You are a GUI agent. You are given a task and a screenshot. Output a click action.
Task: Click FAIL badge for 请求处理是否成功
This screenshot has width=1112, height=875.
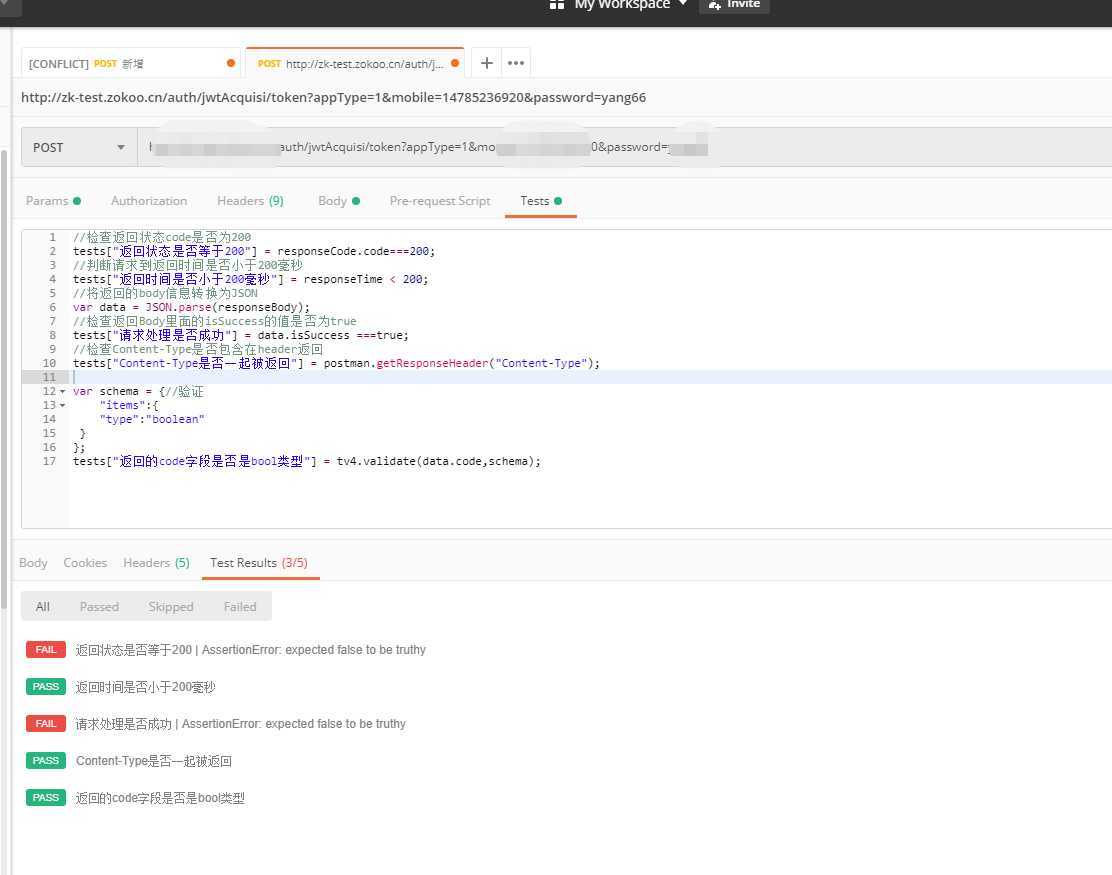(x=45, y=723)
